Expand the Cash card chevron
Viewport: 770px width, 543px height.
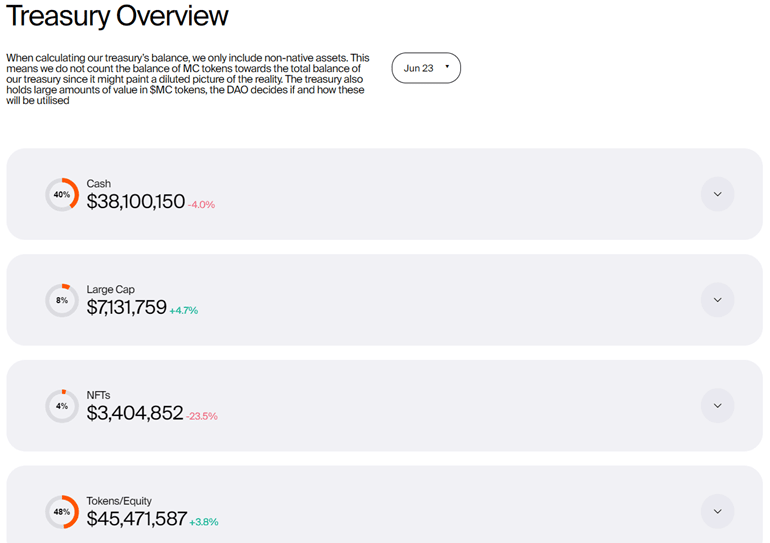(717, 194)
